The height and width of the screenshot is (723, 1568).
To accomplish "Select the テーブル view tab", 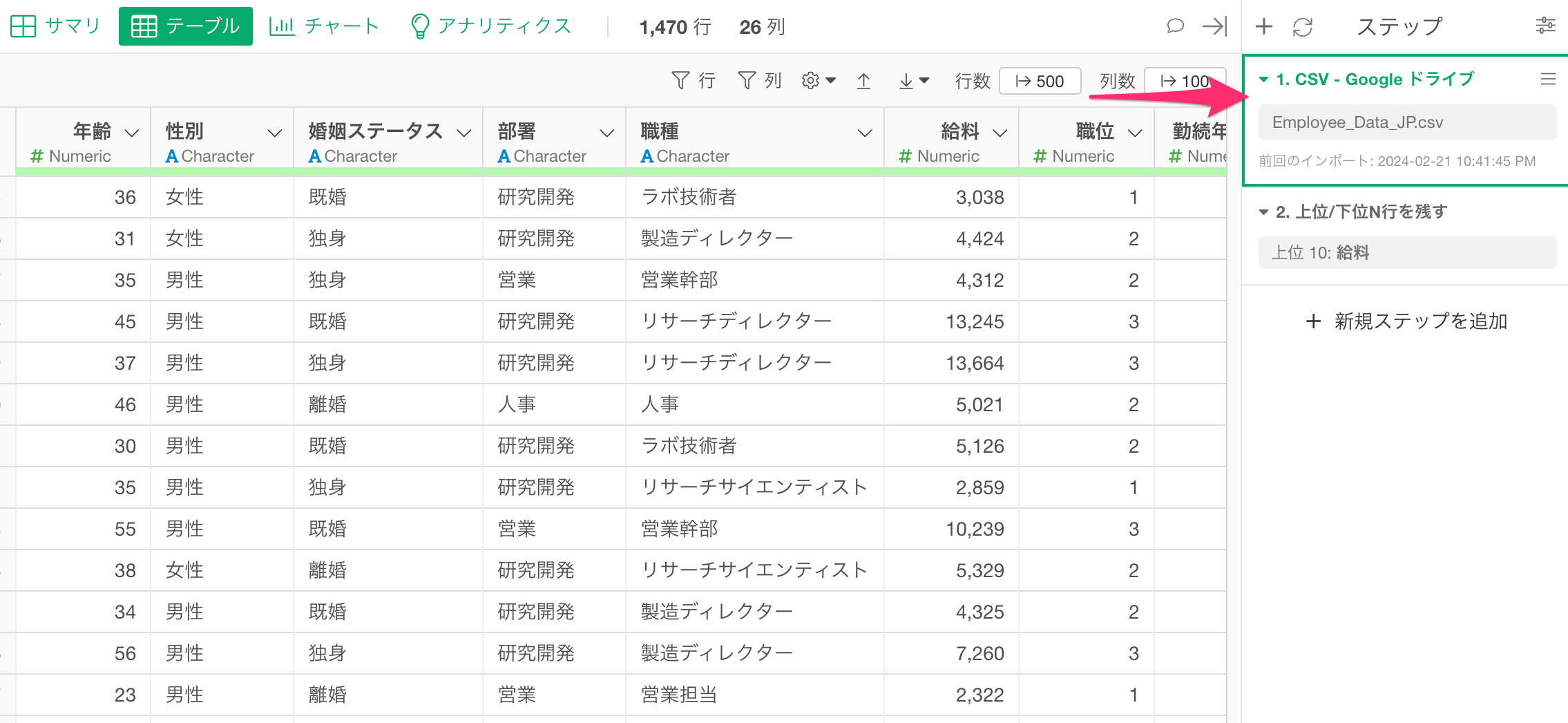I will click(185, 26).
